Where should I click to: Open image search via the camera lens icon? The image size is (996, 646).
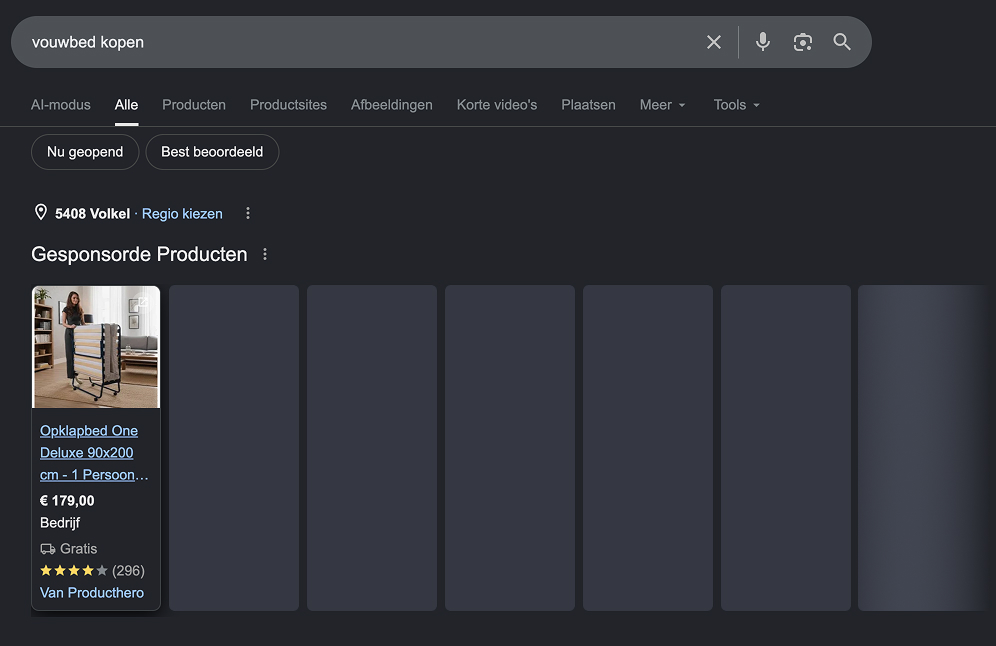803,42
